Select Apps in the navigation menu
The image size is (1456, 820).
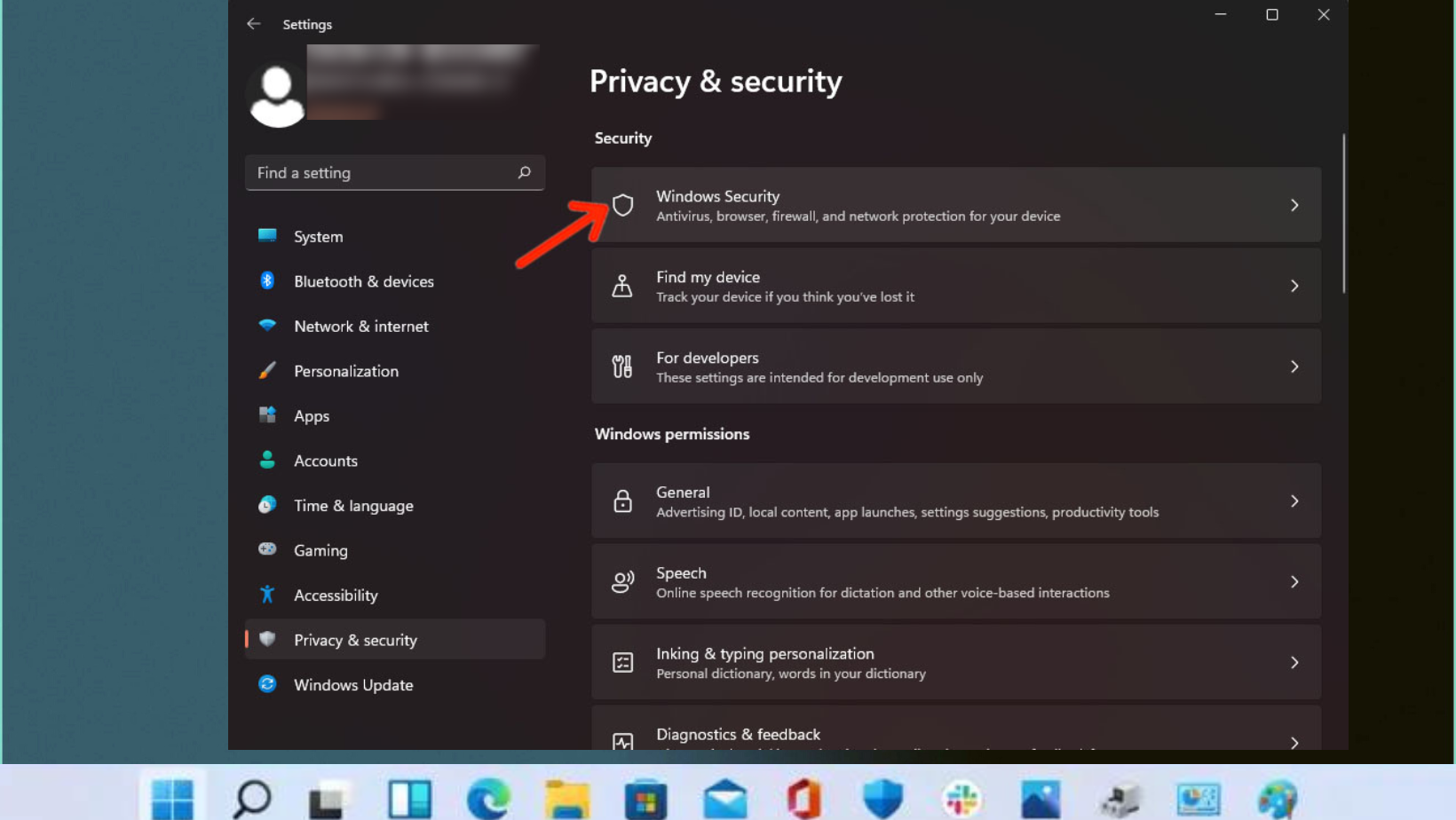coord(312,415)
